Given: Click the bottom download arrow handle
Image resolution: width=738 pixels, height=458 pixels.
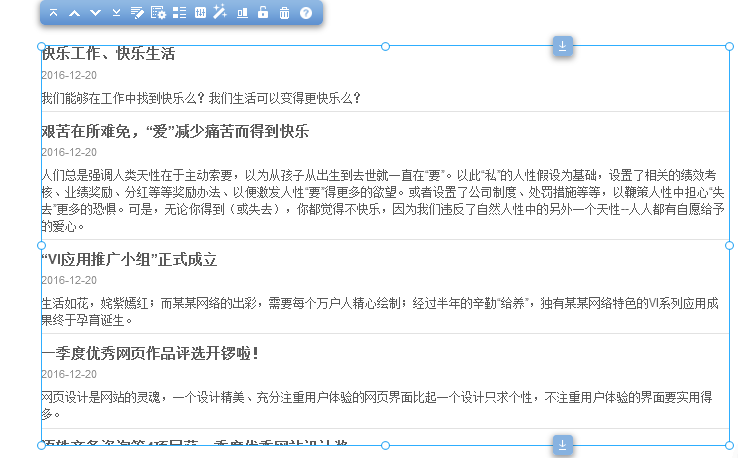Looking at the screenshot, I should click(563, 445).
